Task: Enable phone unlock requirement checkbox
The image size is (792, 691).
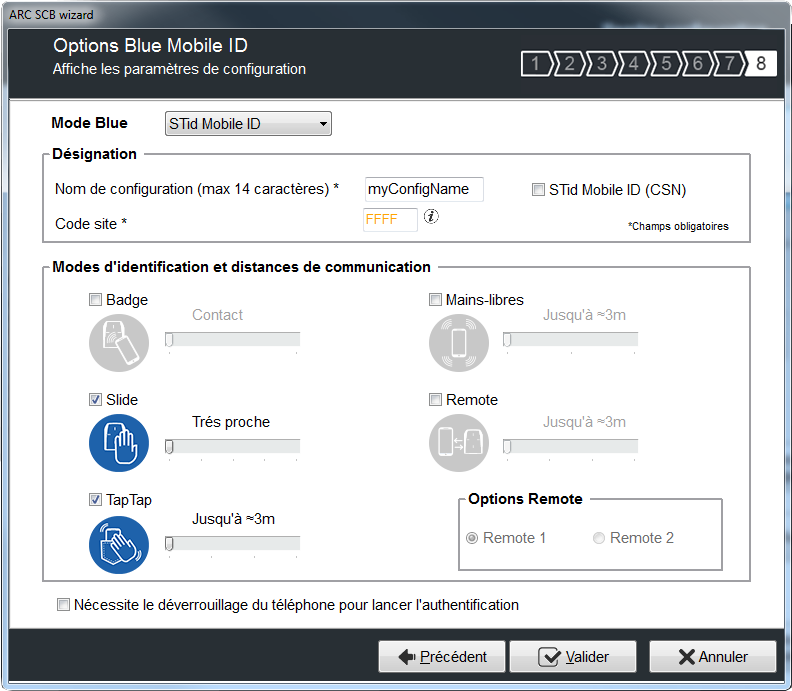Action: point(64,605)
